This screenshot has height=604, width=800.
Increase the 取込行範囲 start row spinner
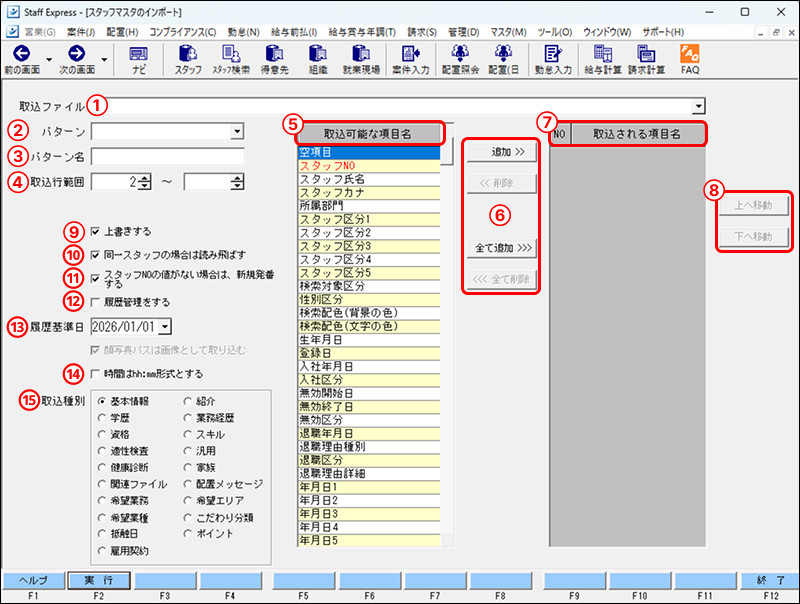tap(145, 178)
